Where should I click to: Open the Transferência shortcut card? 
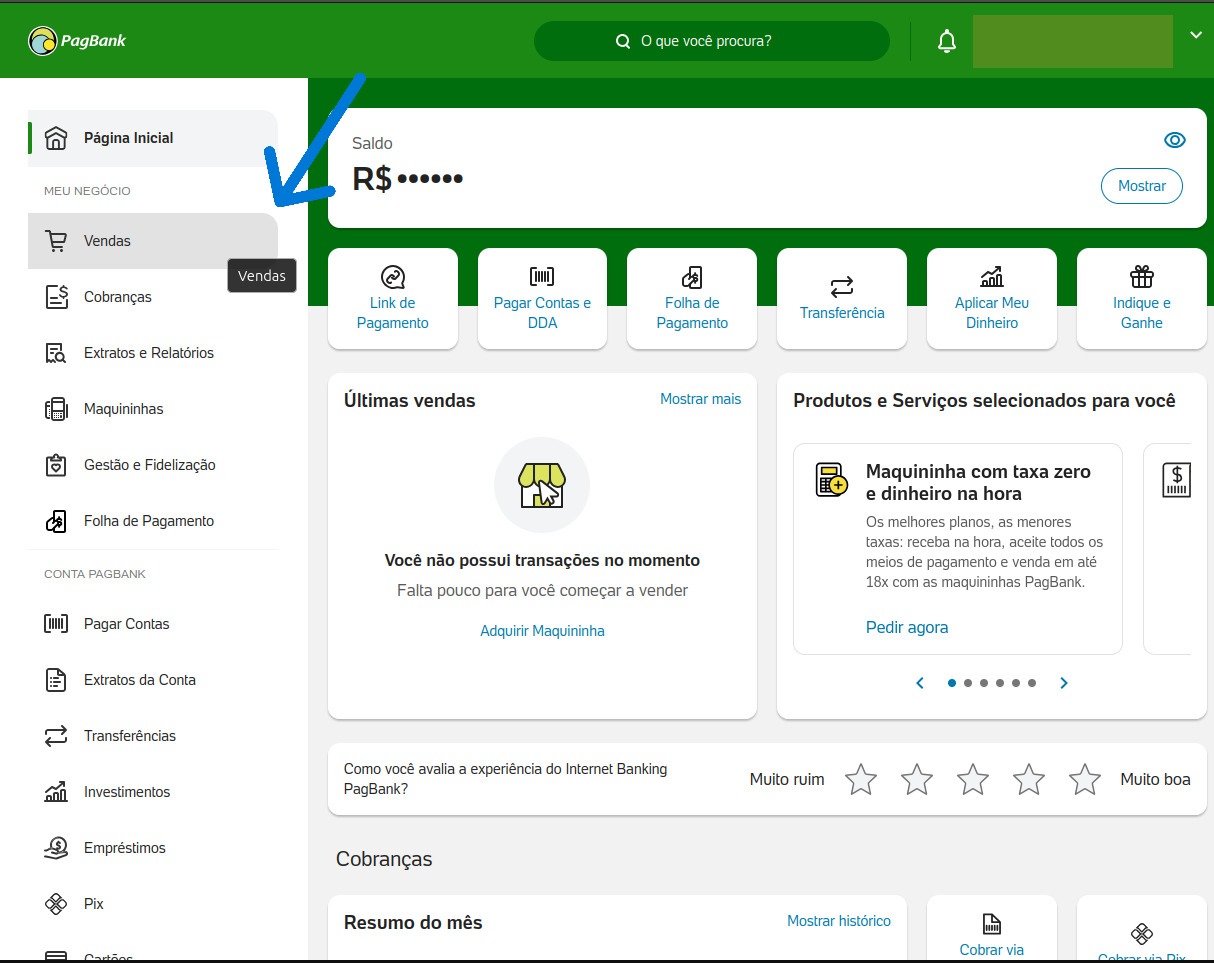point(842,299)
